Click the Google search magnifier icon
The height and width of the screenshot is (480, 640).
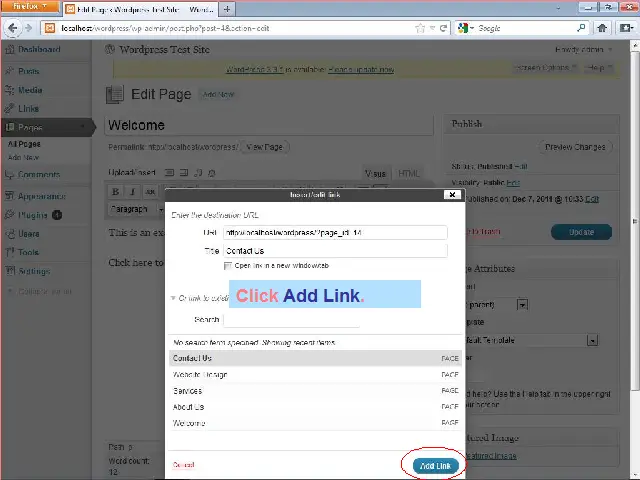pos(581,28)
